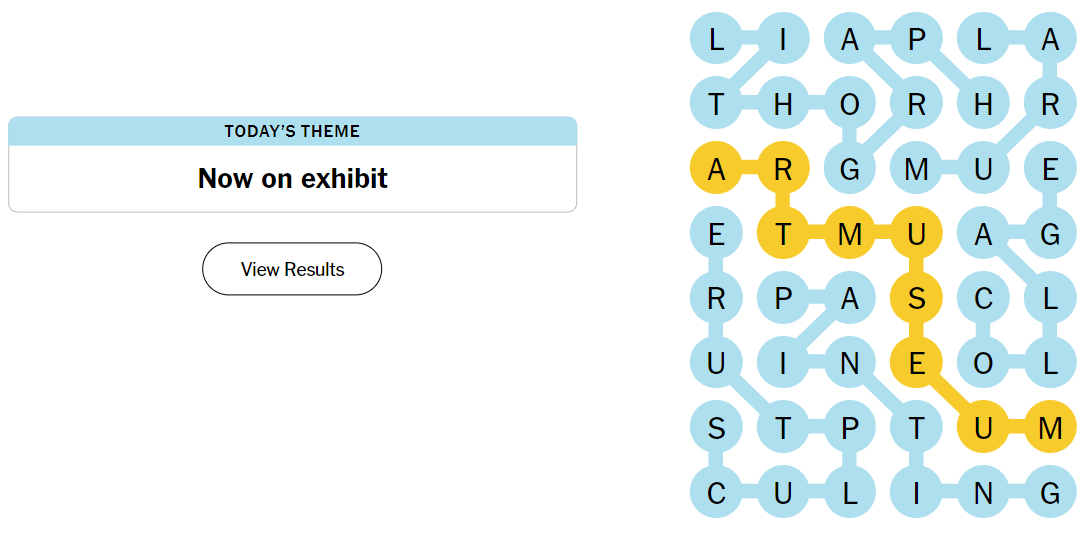Click the Today's Theme header bar

292,131
